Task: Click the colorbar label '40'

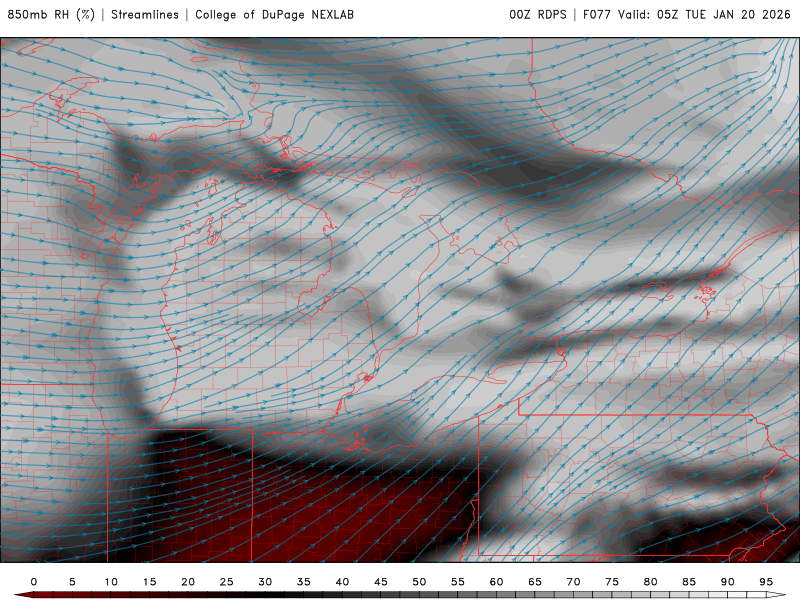Action: [x=342, y=582]
